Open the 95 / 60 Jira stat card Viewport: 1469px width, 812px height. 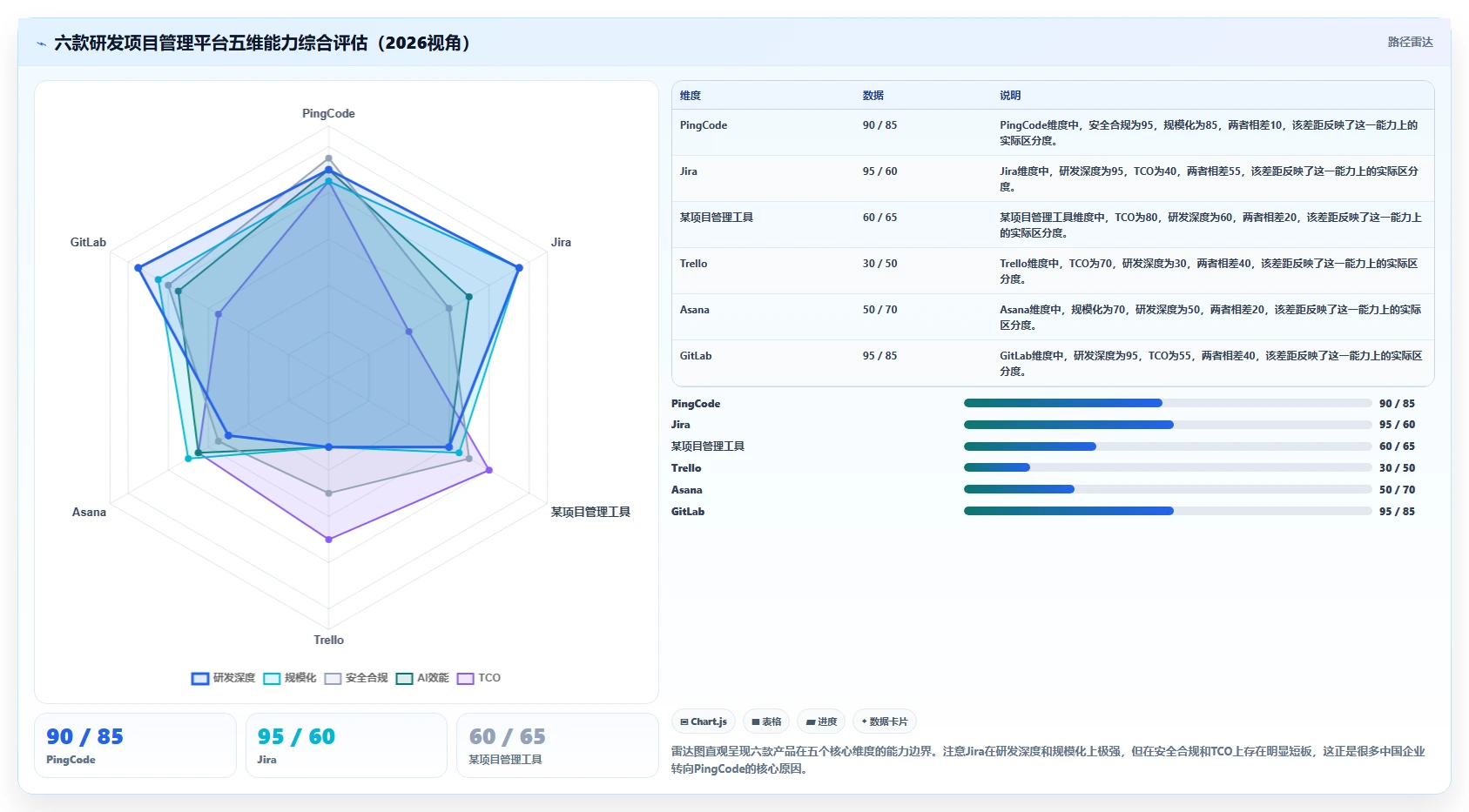(347, 745)
